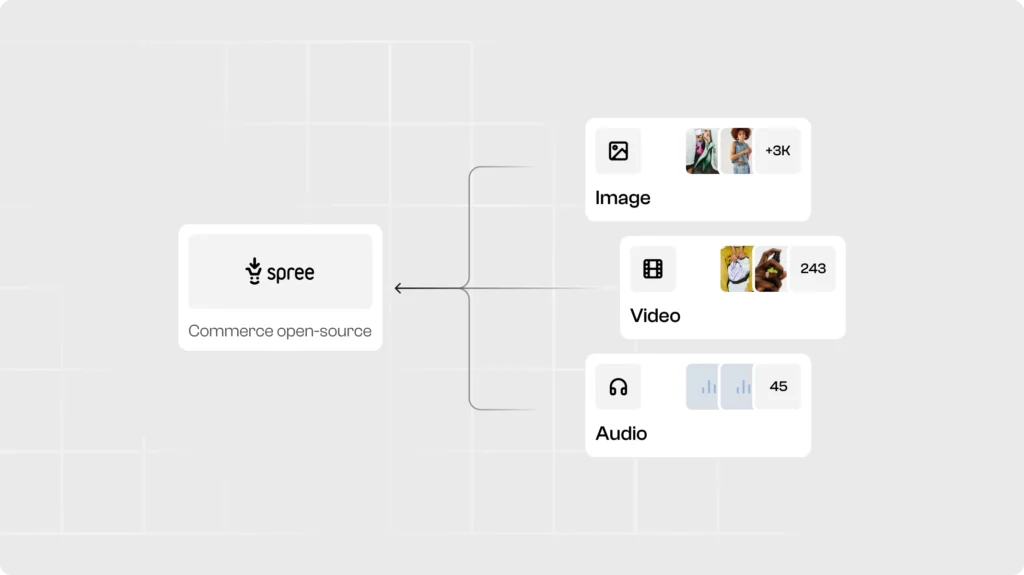Screen dimensions: 1024x575
Task: Click the 45 audio count badge
Action: 778,387
